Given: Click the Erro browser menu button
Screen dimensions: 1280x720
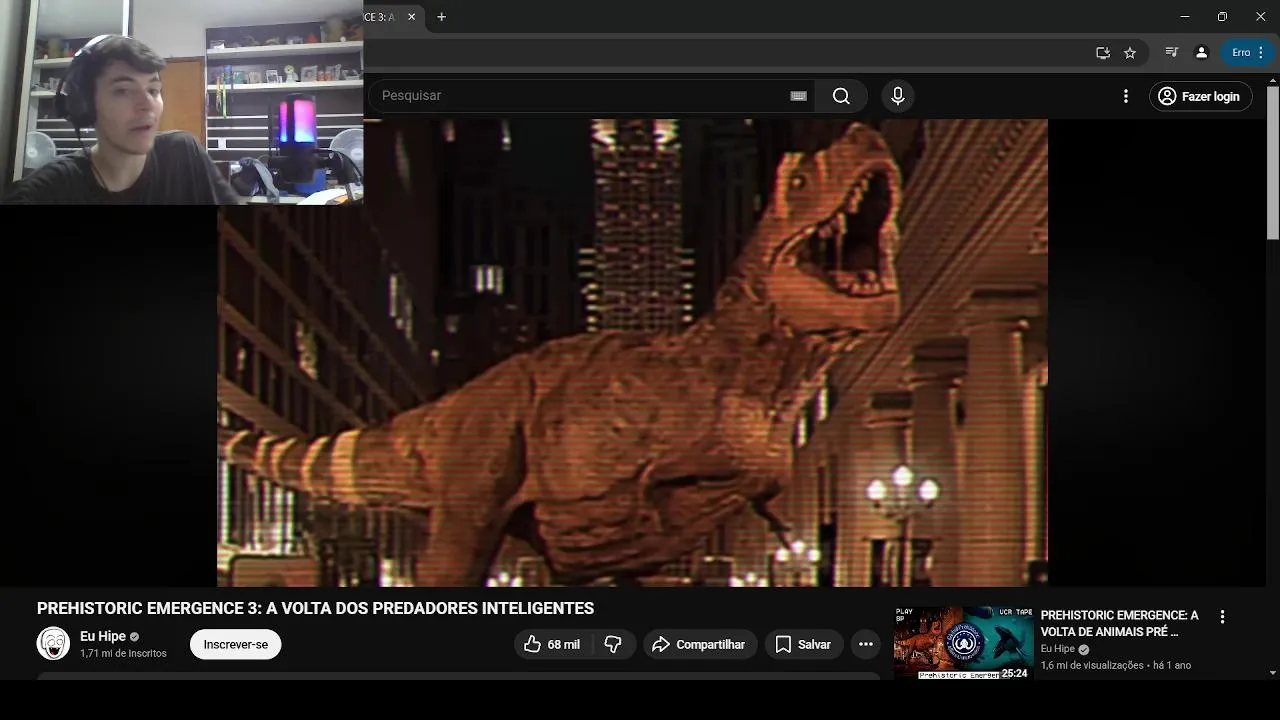Looking at the screenshot, I should [x=1248, y=53].
